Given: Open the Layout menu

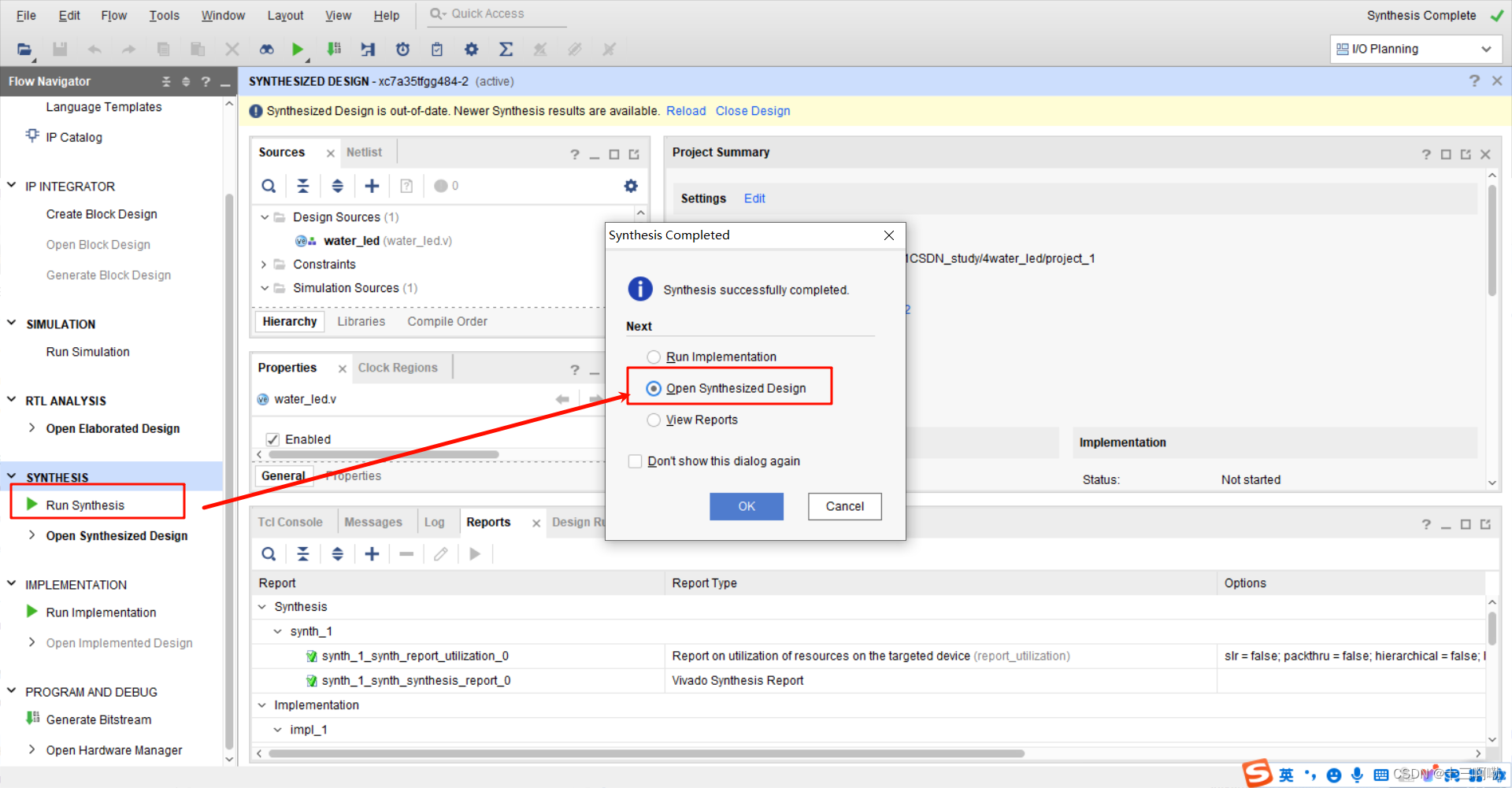Looking at the screenshot, I should (285, 16).
